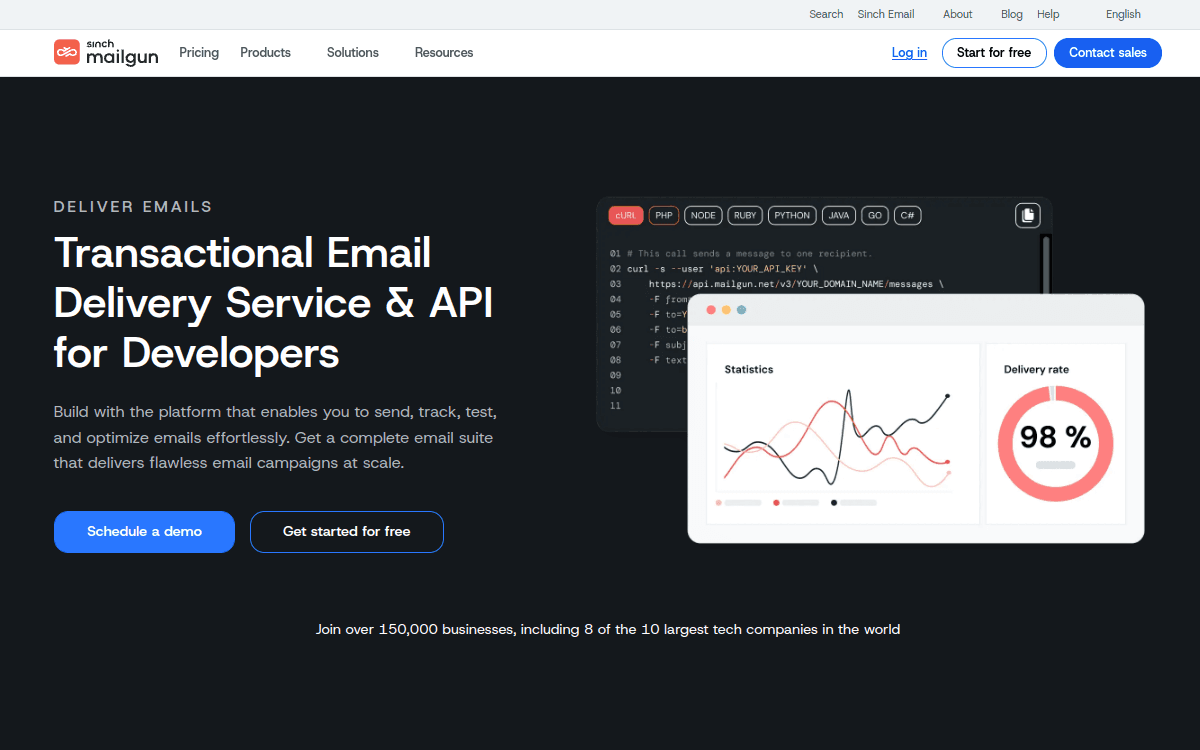Screen dimensions: 1200x750
Task: Toggle the red series legend under the chart
Action: (x=776, y=502)
